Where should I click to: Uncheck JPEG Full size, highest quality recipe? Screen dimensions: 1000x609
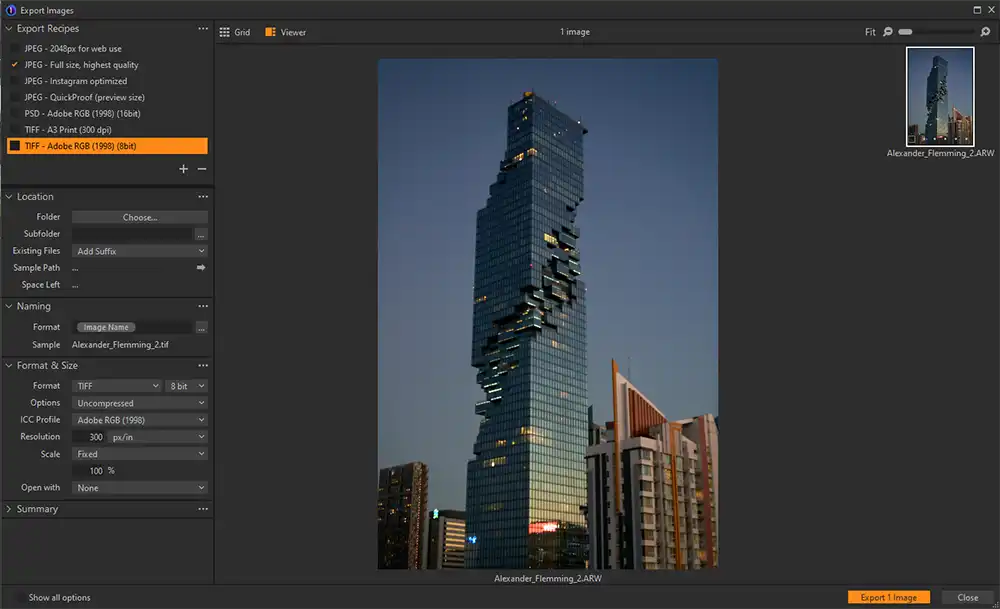click(x=13, y=65)
